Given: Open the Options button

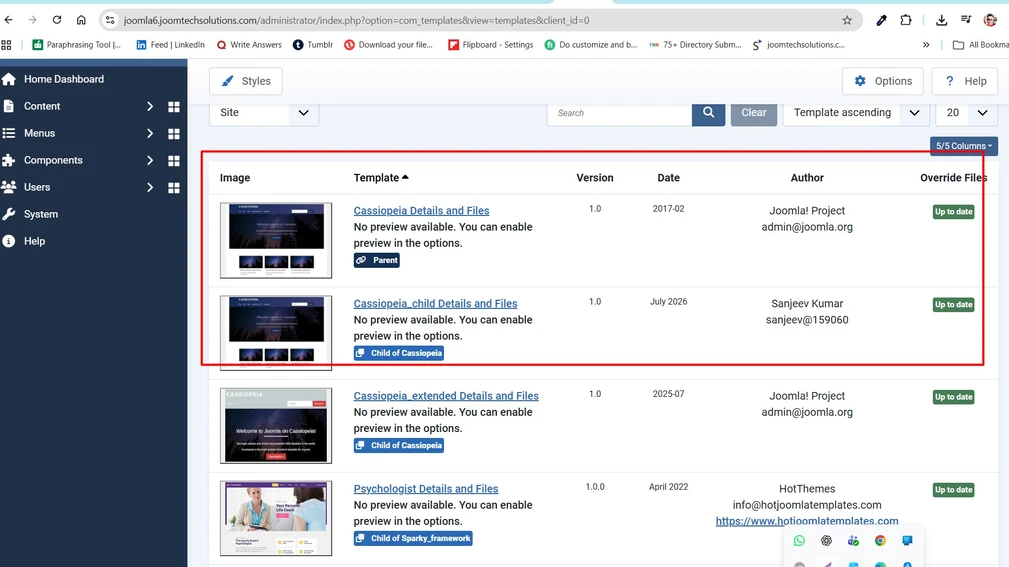Looking at the screenshot, I should pyautogui.click(x=882, y=81).
